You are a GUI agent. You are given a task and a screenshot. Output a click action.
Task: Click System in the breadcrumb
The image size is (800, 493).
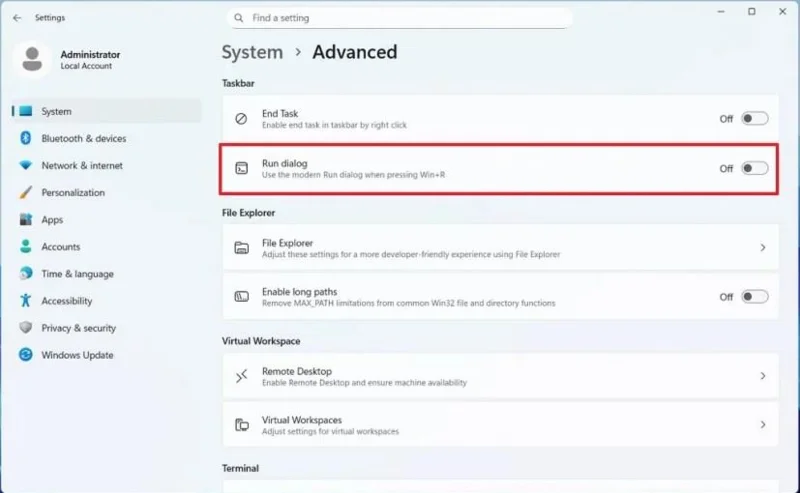tap(252, 52)
